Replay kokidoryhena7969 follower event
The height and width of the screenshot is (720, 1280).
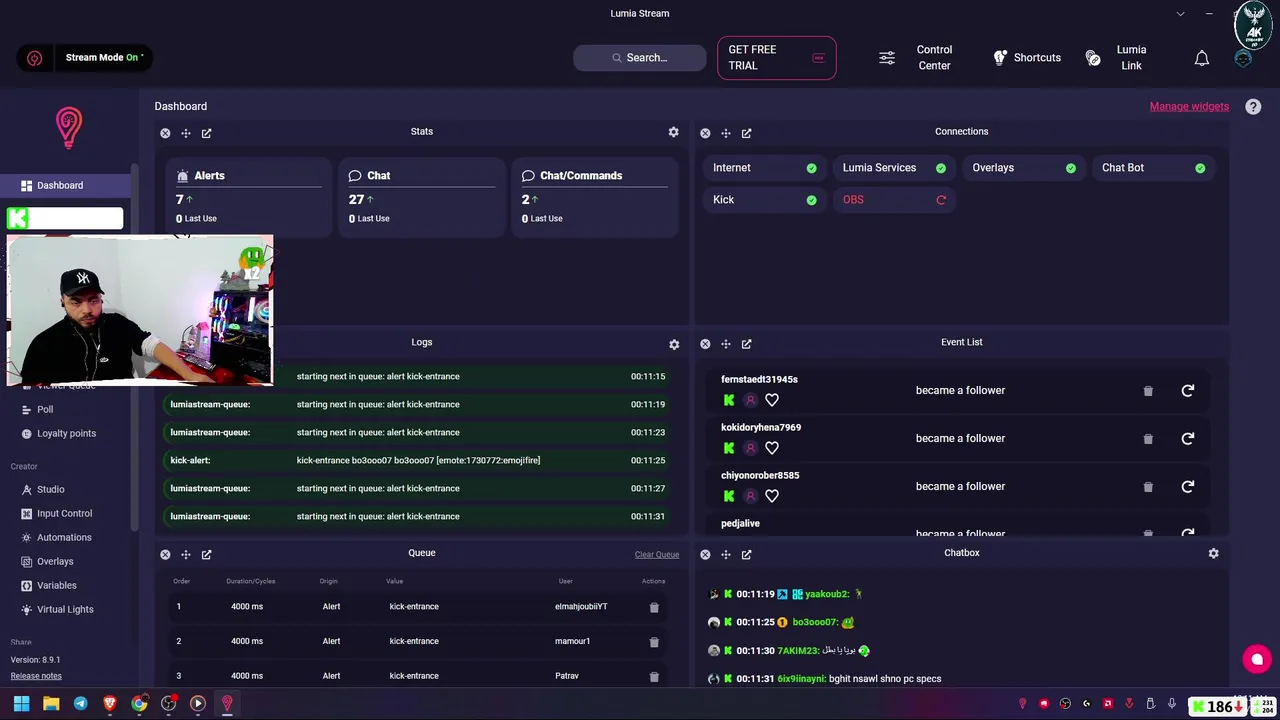(1188, 439)
